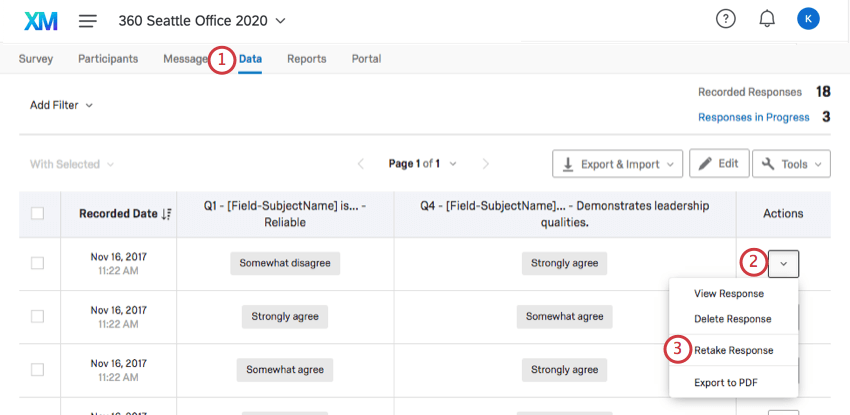This screenshot has width=850, height=415.
Task: Open the Tools menu button
Action: pos(791,164)
